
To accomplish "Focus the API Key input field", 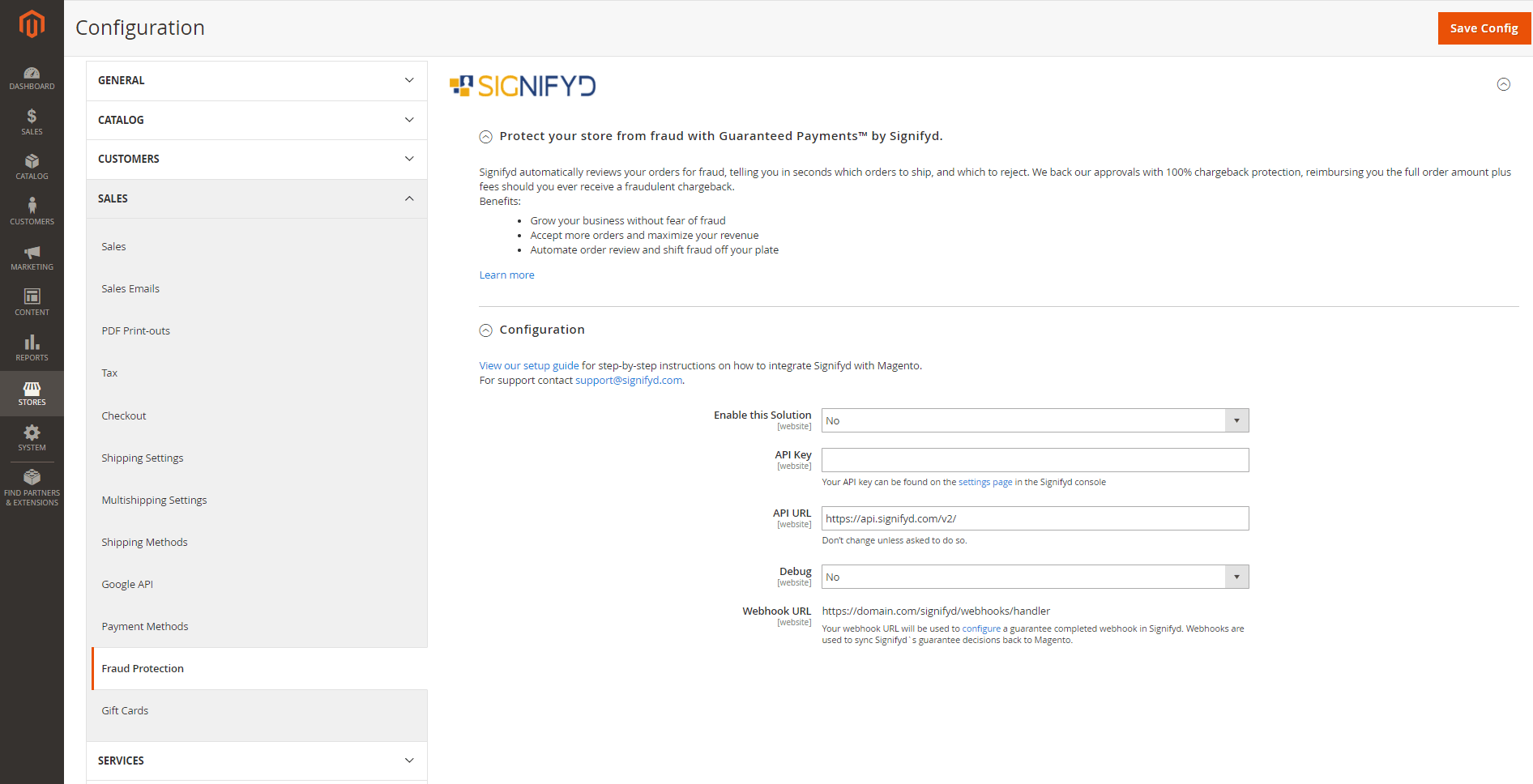I will click(1035, 460).
